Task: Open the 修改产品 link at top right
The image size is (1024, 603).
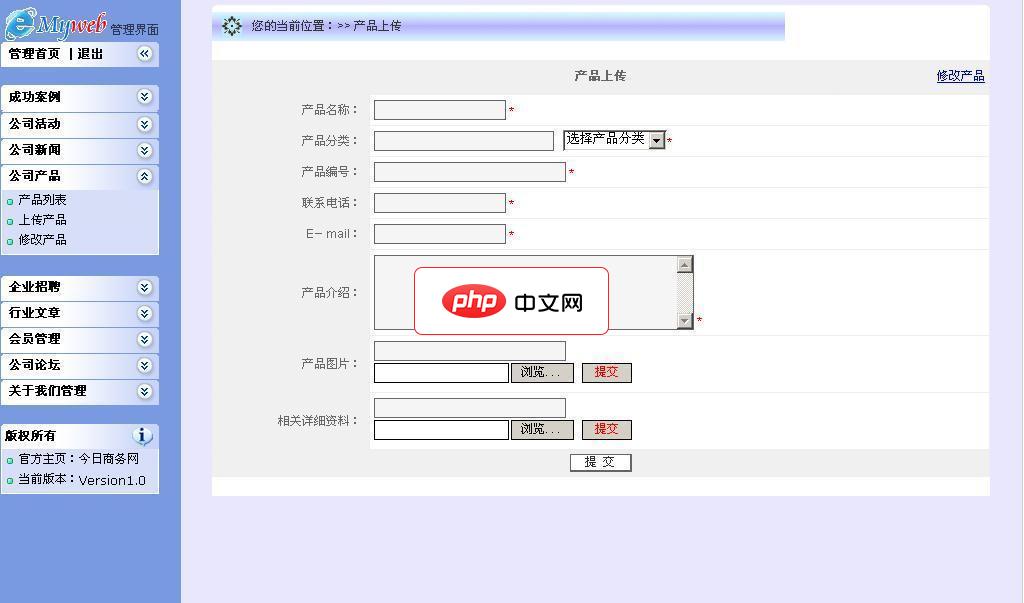Action: [x=960, y=76]
